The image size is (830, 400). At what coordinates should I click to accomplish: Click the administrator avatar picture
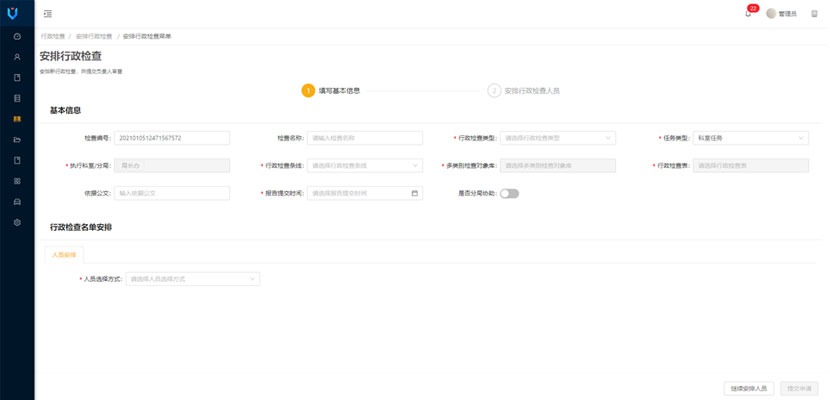tap(771, 14)
